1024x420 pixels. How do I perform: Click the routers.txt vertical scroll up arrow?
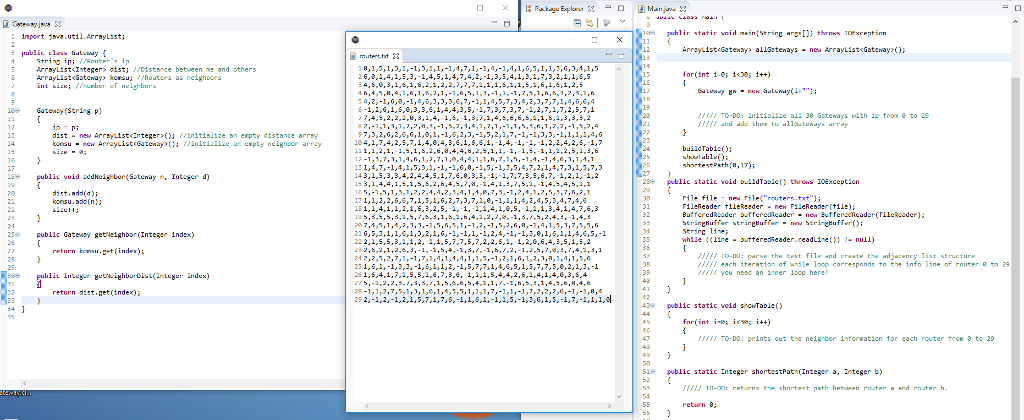619,69
